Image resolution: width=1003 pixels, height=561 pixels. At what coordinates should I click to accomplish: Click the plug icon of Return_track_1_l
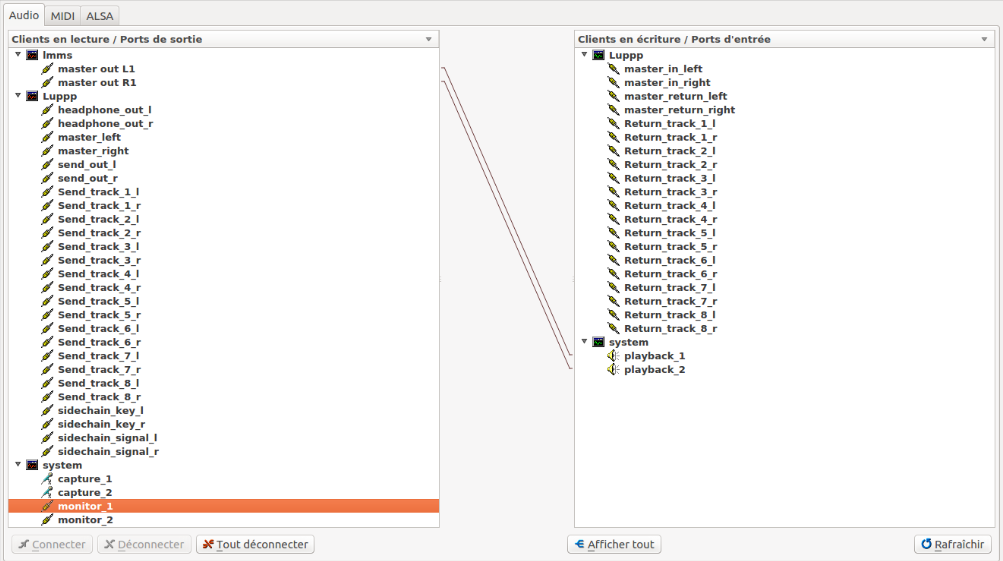click(x=613, y=123)
